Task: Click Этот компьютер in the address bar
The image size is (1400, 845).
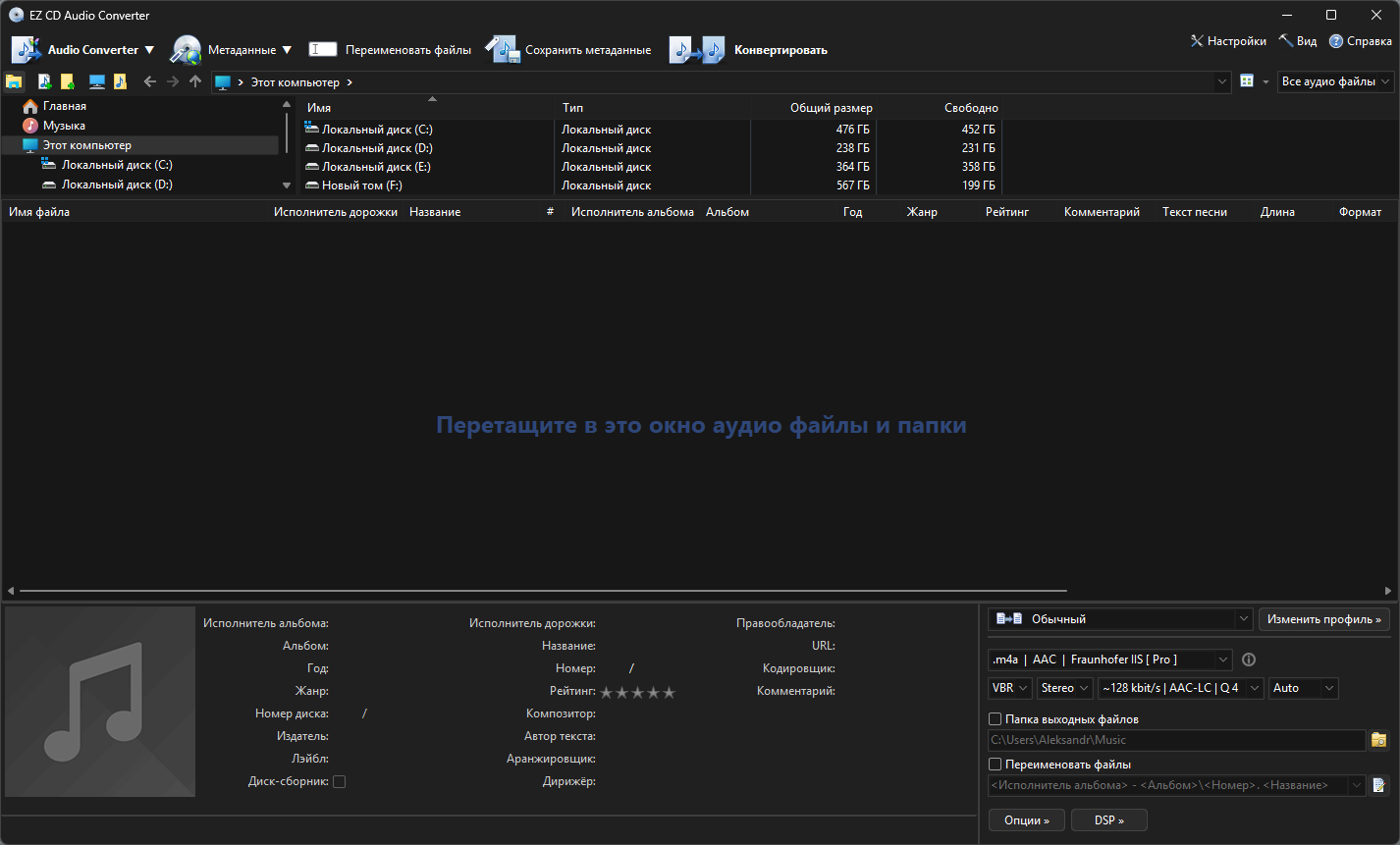Action: 295,82
